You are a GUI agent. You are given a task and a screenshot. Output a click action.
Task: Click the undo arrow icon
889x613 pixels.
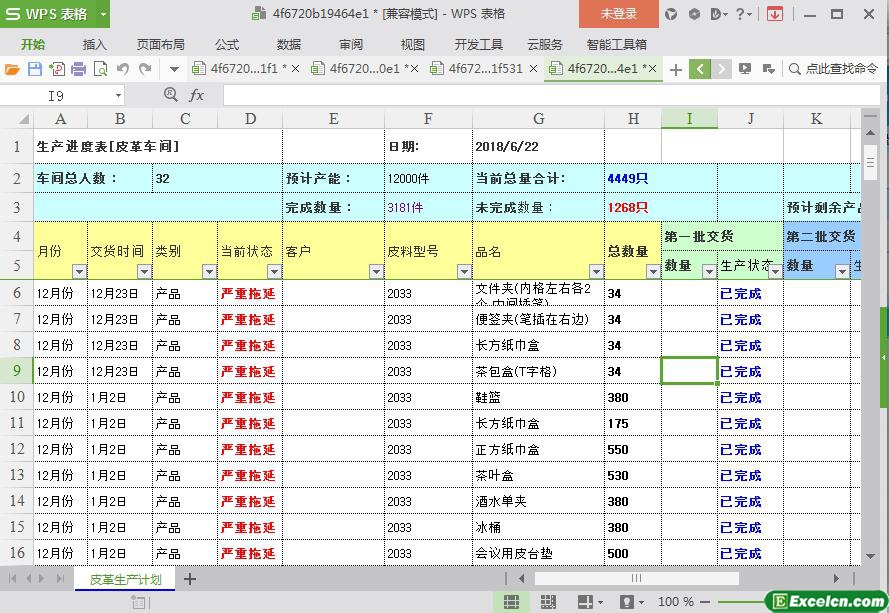click(x=123, y=69)
